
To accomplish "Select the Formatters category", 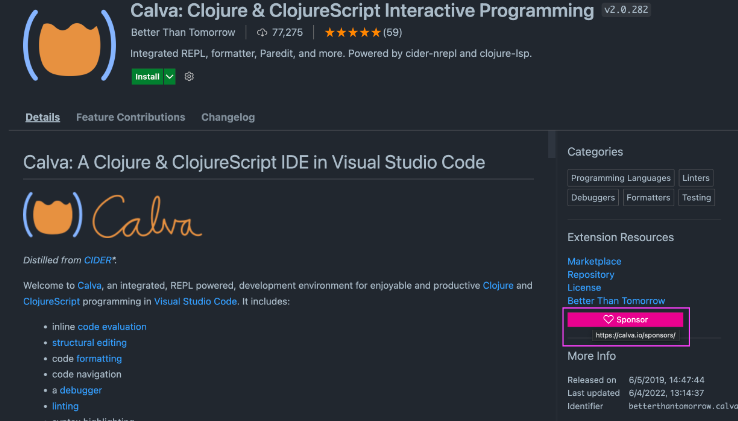I will 648,198.
